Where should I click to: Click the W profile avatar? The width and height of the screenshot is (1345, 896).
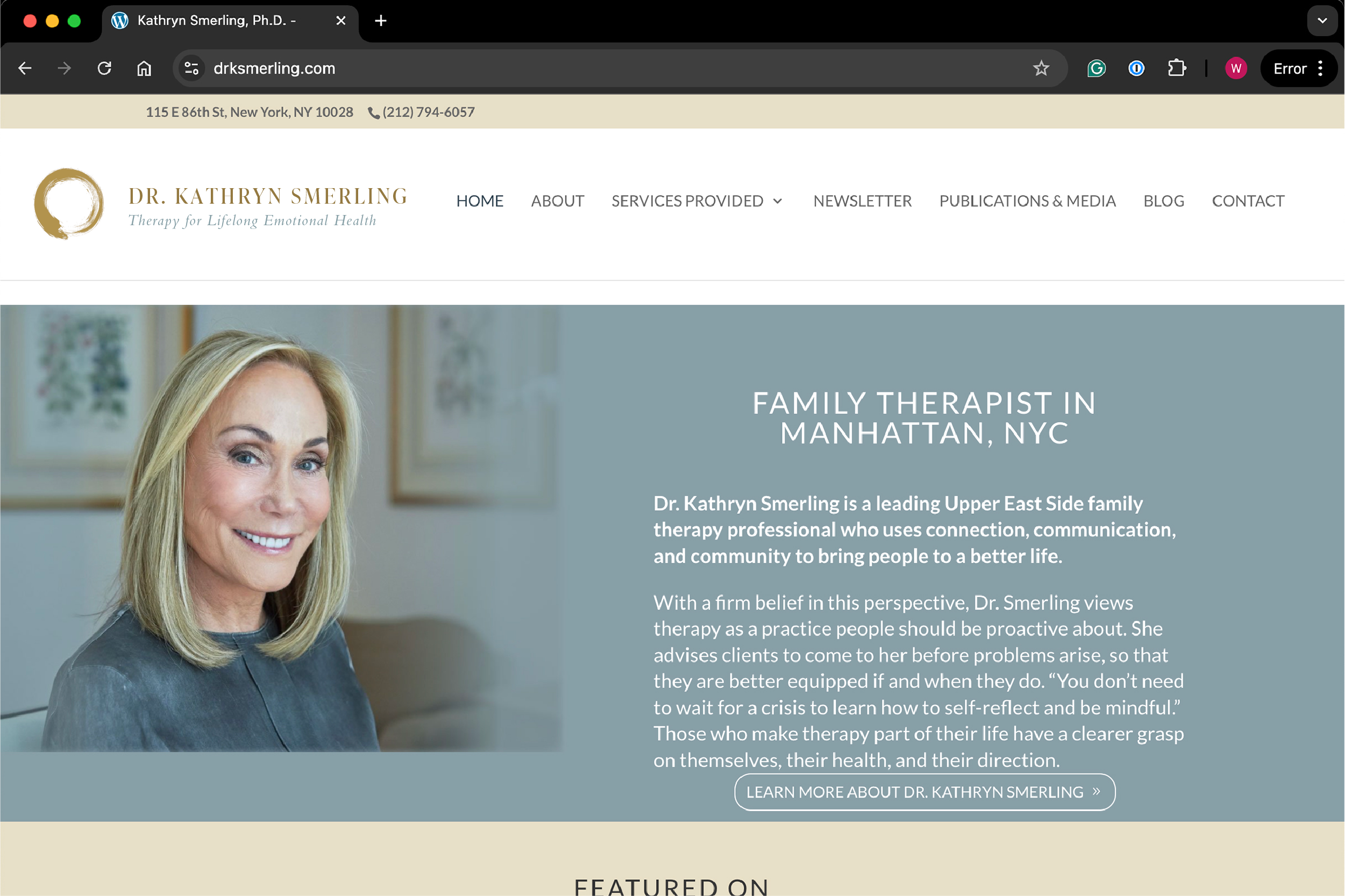point(1236,69)
